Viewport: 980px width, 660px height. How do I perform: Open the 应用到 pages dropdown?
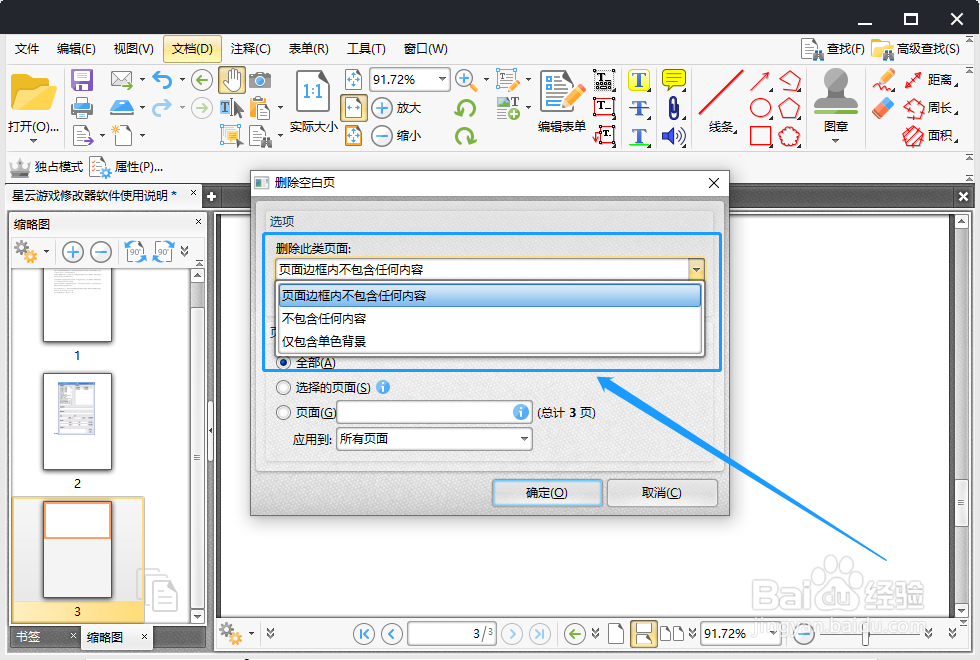click(433, 439)
